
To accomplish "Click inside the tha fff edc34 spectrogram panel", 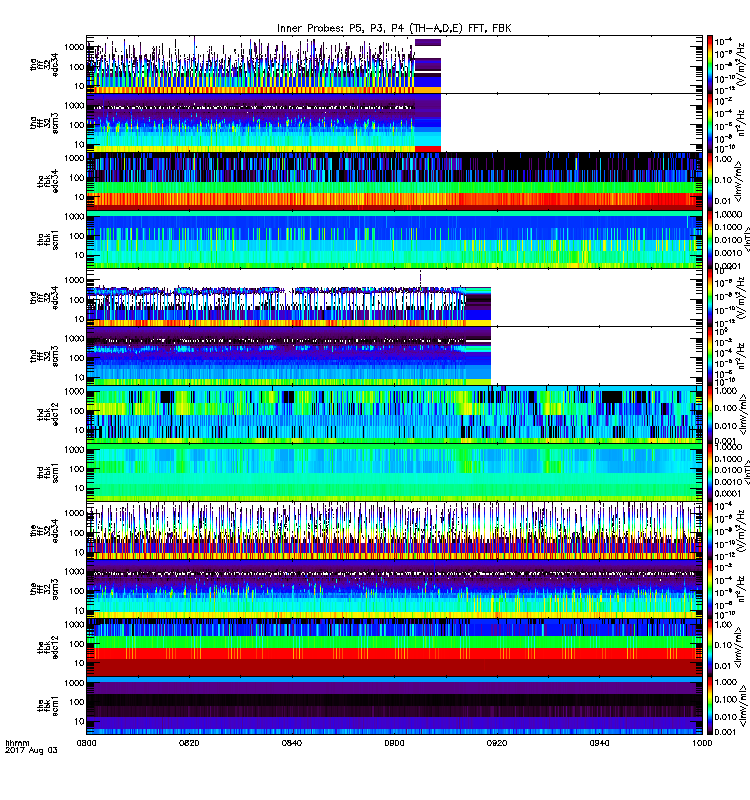I will pos(394,65).
